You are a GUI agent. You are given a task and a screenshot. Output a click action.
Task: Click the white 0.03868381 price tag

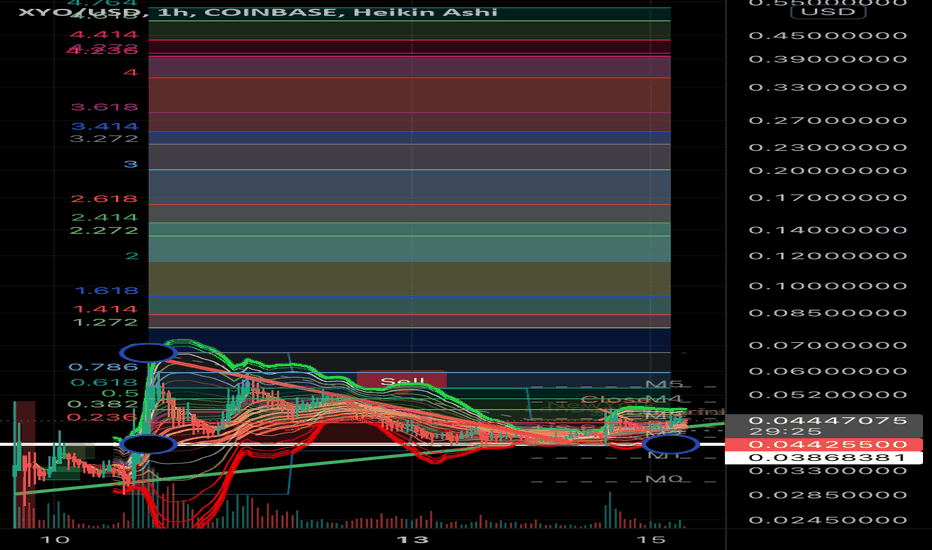(x=828, y=457)
